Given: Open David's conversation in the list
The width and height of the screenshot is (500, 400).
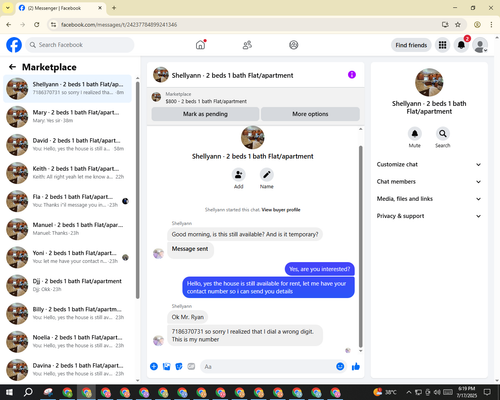Looking at the screenshot, I should 68,145.
